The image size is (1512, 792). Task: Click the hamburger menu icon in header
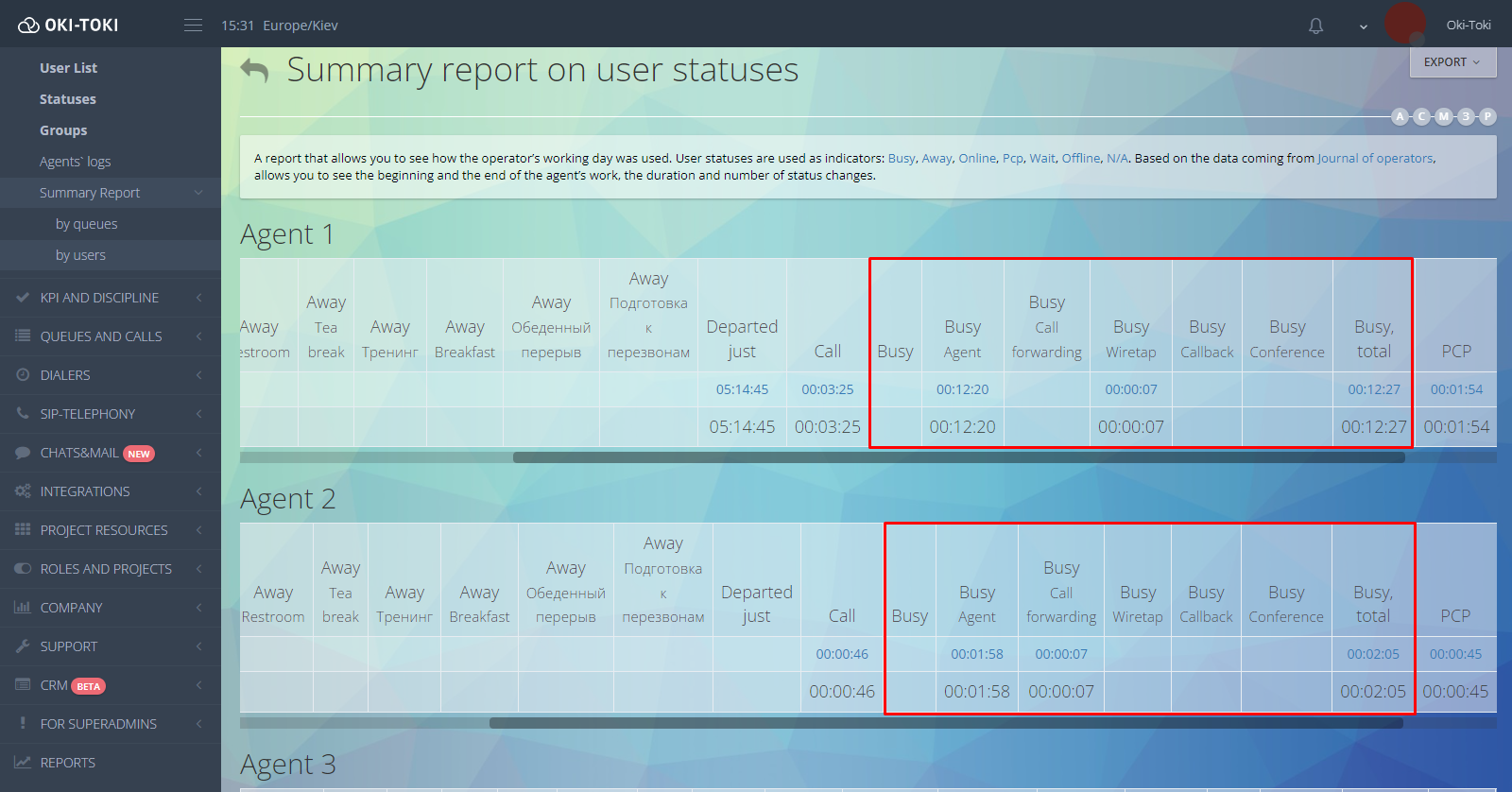click(x=193, y=26)
